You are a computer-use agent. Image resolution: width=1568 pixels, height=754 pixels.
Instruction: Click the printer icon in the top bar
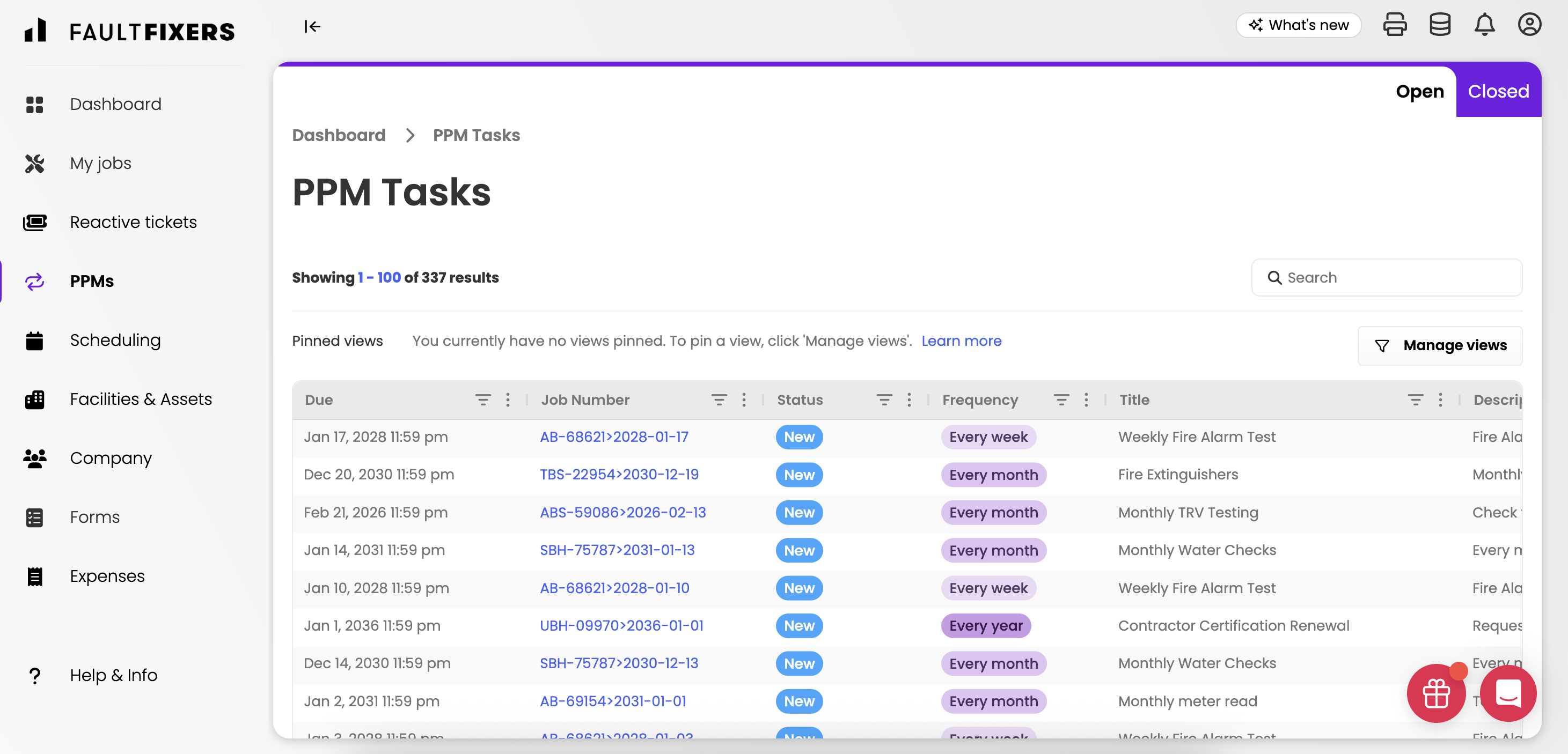(x=1395, y=24)
